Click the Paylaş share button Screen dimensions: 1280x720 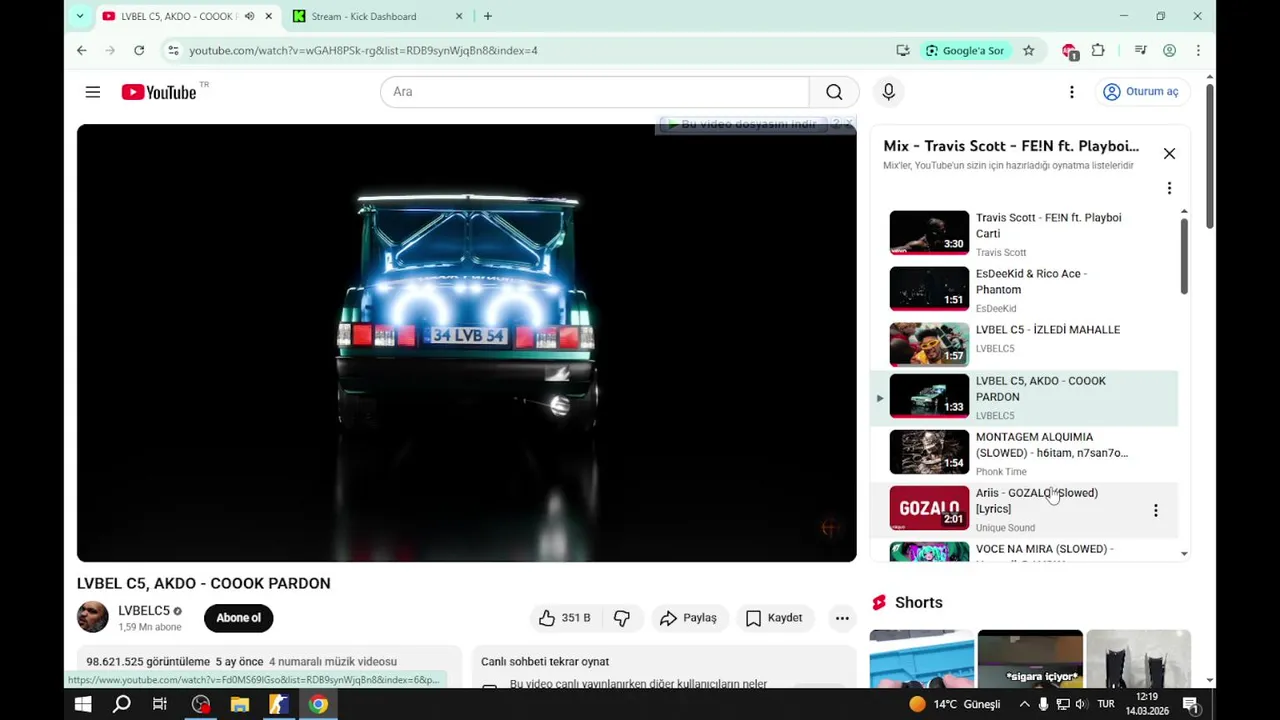[688, 618]
